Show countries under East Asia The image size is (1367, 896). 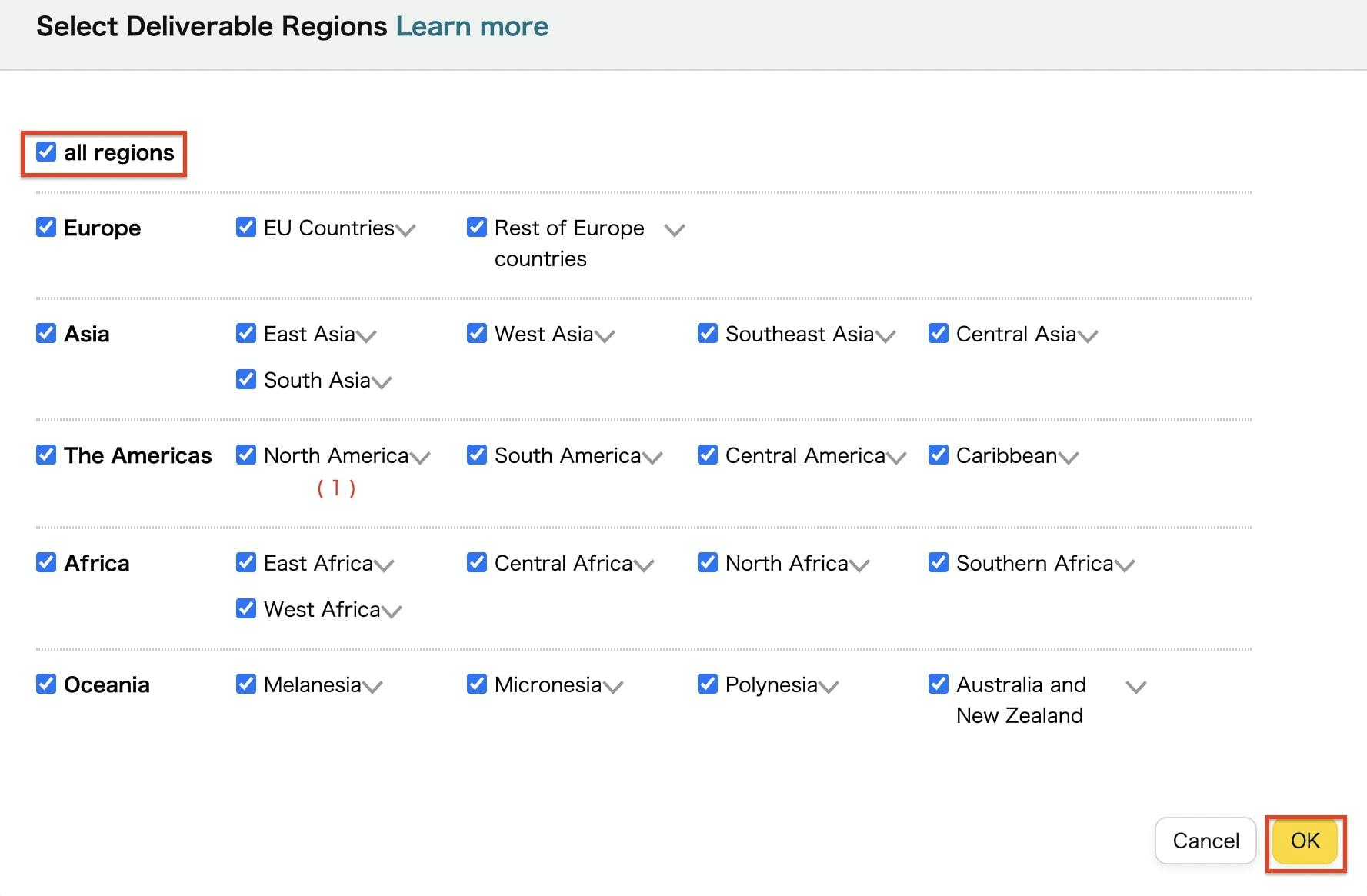[366, 336]
